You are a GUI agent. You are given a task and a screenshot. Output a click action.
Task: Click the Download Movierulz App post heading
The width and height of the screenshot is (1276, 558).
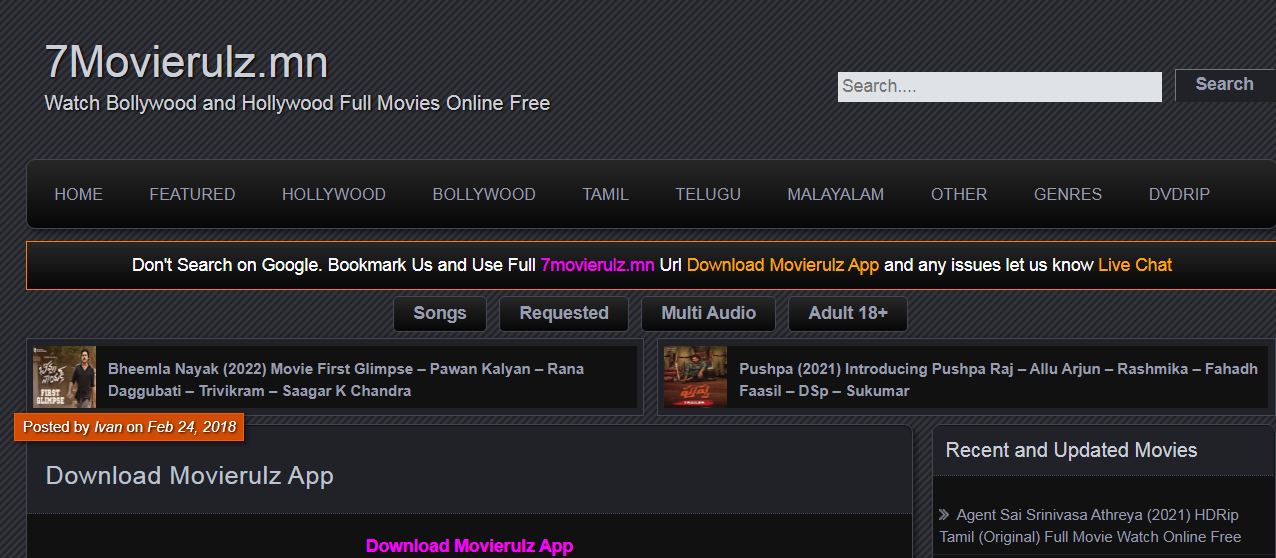[x=190, y=476]
